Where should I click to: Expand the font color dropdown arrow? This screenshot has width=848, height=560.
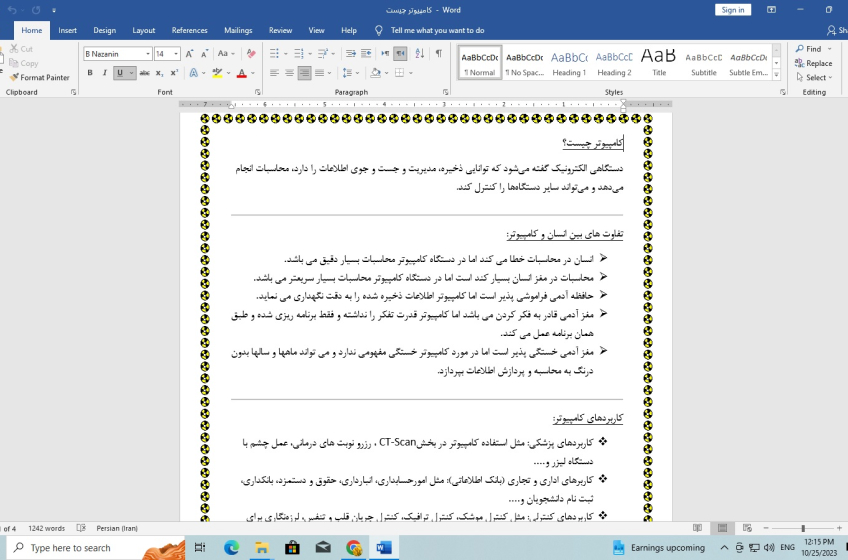click(253, 73)
